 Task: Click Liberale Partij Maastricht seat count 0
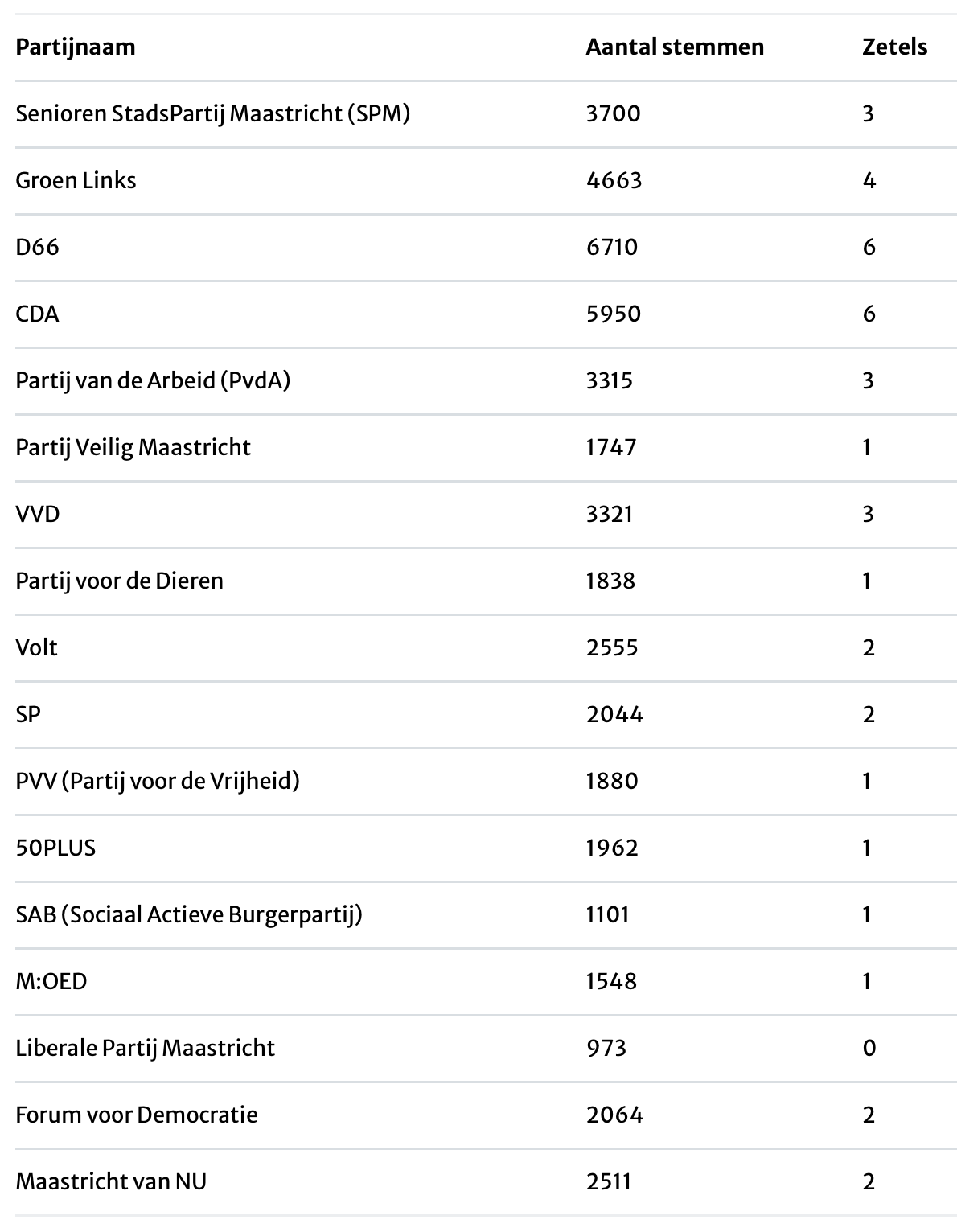click(869, 1048)
